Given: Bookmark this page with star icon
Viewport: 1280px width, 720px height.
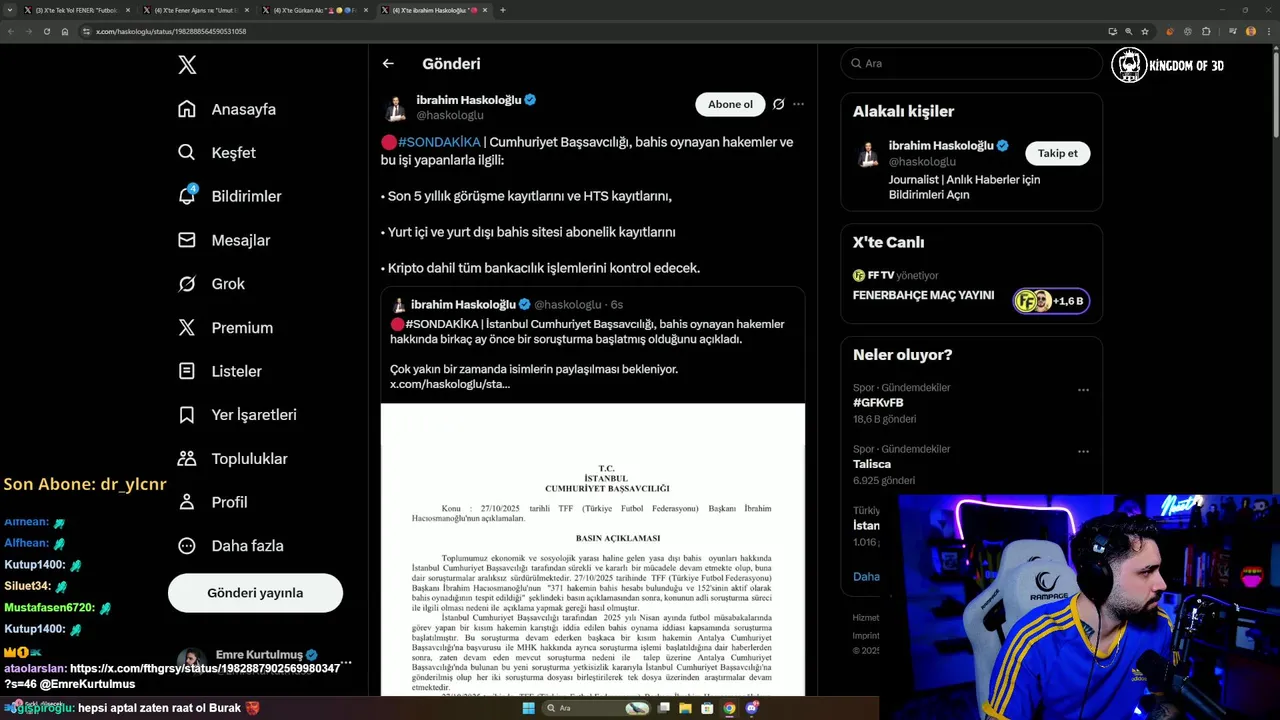Looking at the screenshot, I should [1145, 31].
